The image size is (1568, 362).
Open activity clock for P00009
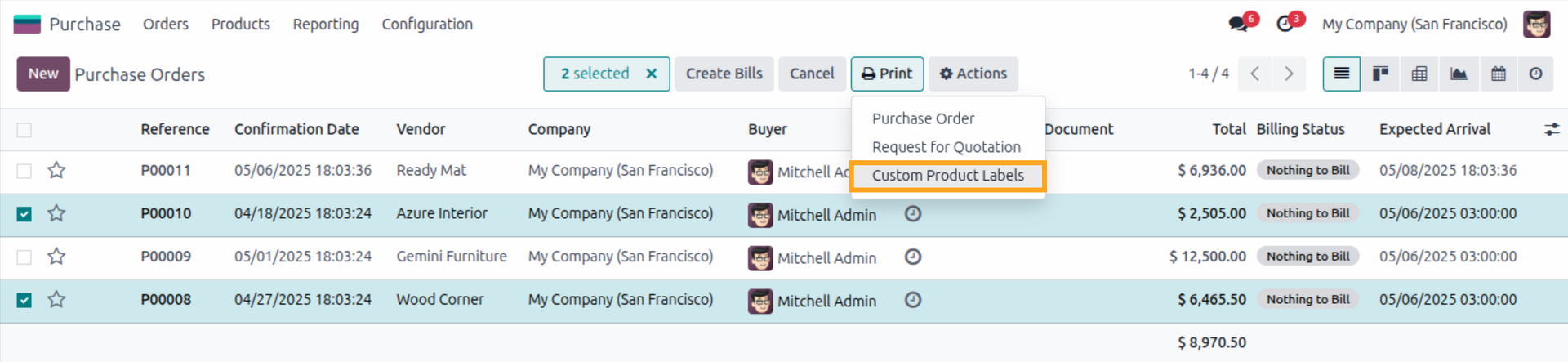coord(913,257)
